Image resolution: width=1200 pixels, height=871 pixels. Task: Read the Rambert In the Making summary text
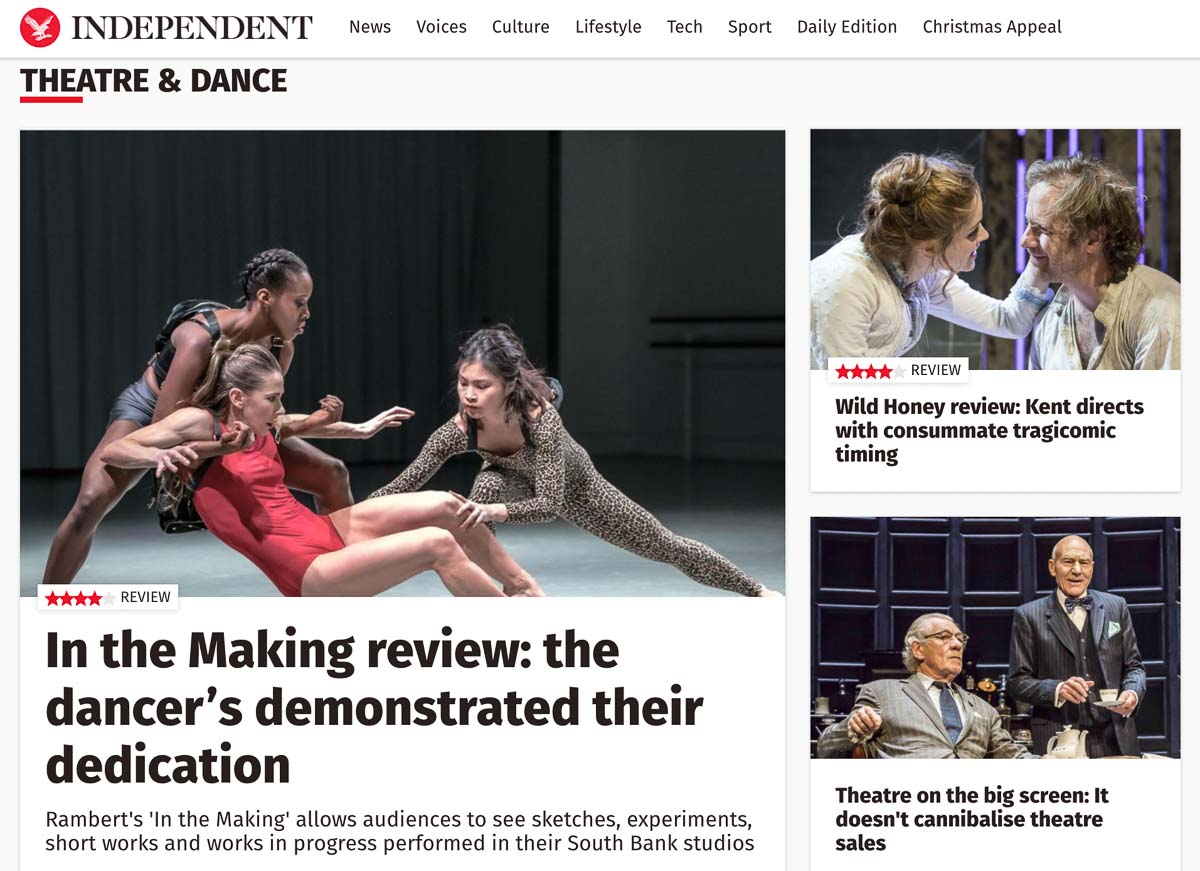[399, 831]
